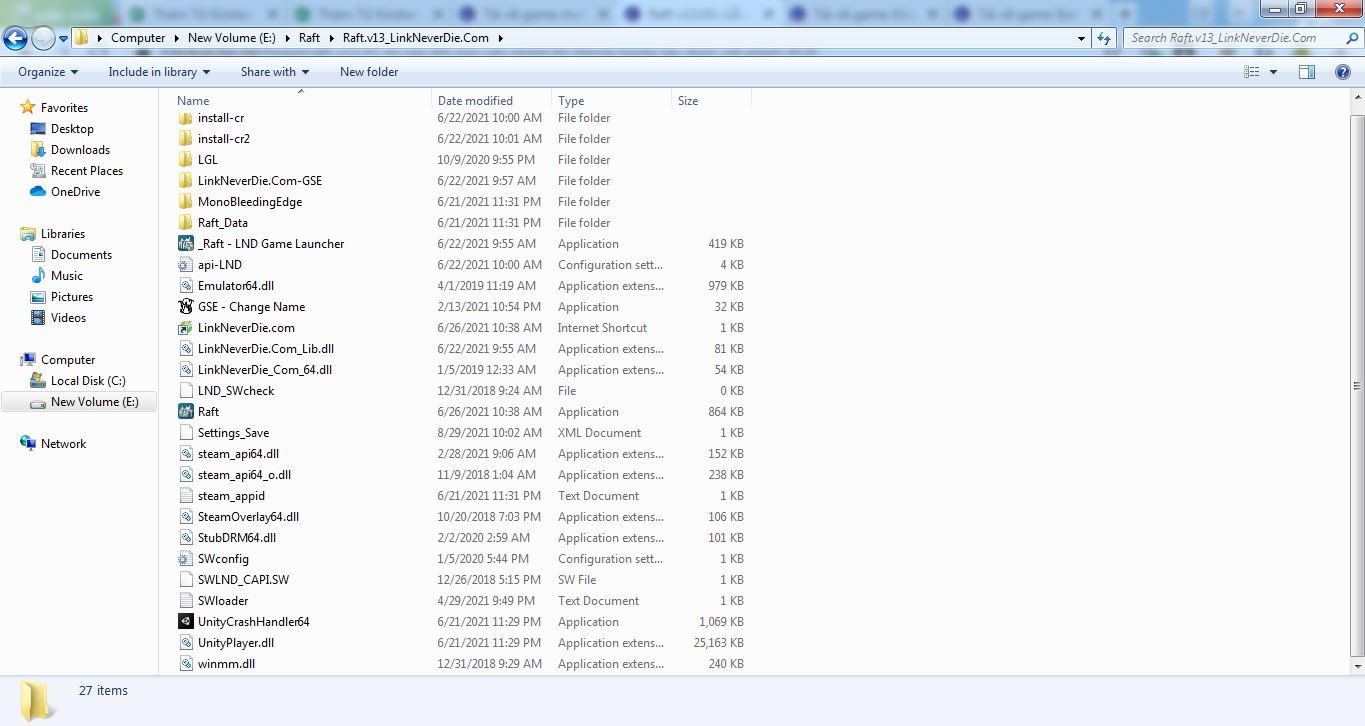Viewport: 1365px width, 726px height.
Task: Open the Organize dropdown menu
Action: 48,72
